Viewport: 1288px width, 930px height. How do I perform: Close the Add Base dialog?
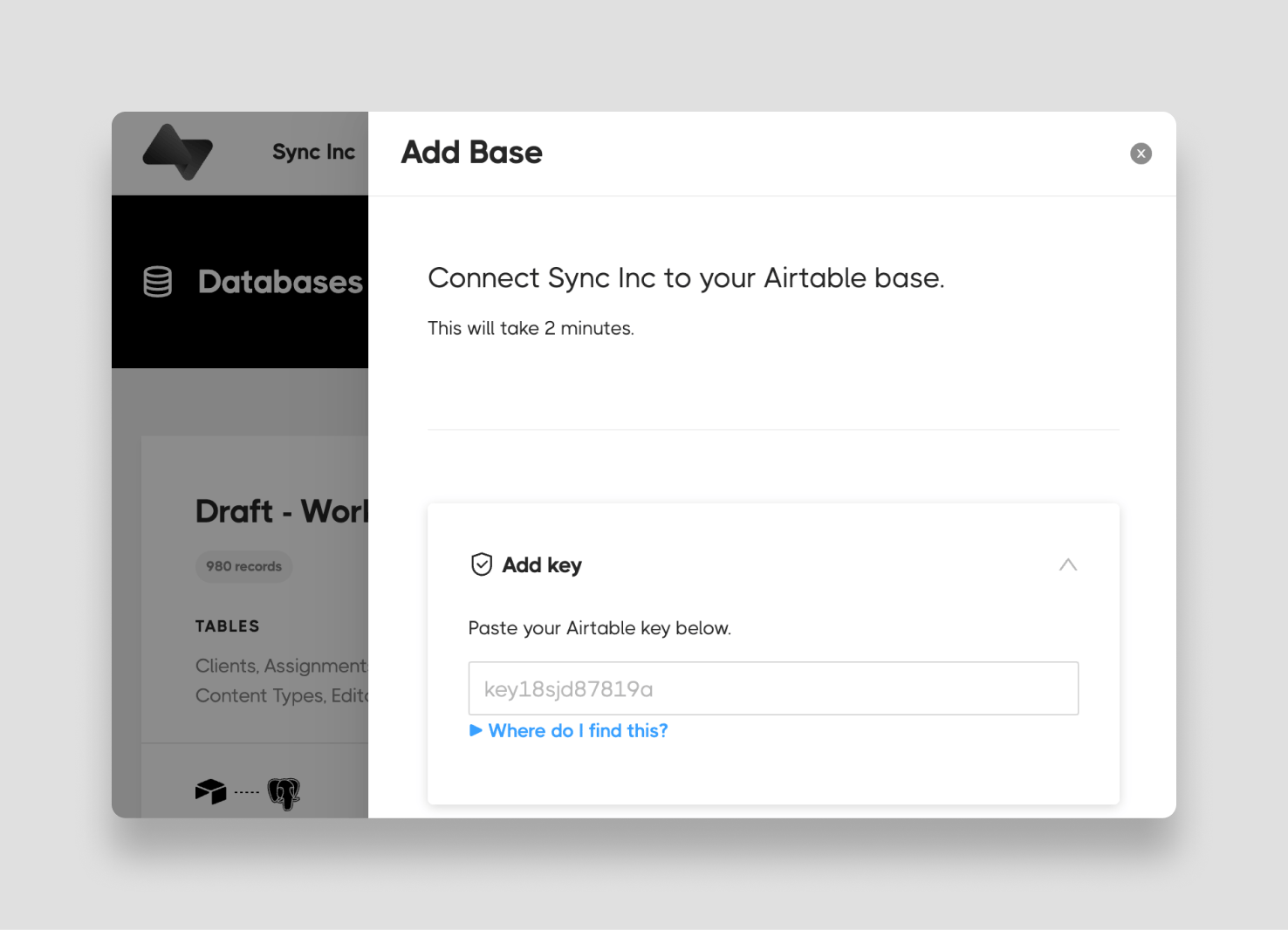tap(1141, 154)
